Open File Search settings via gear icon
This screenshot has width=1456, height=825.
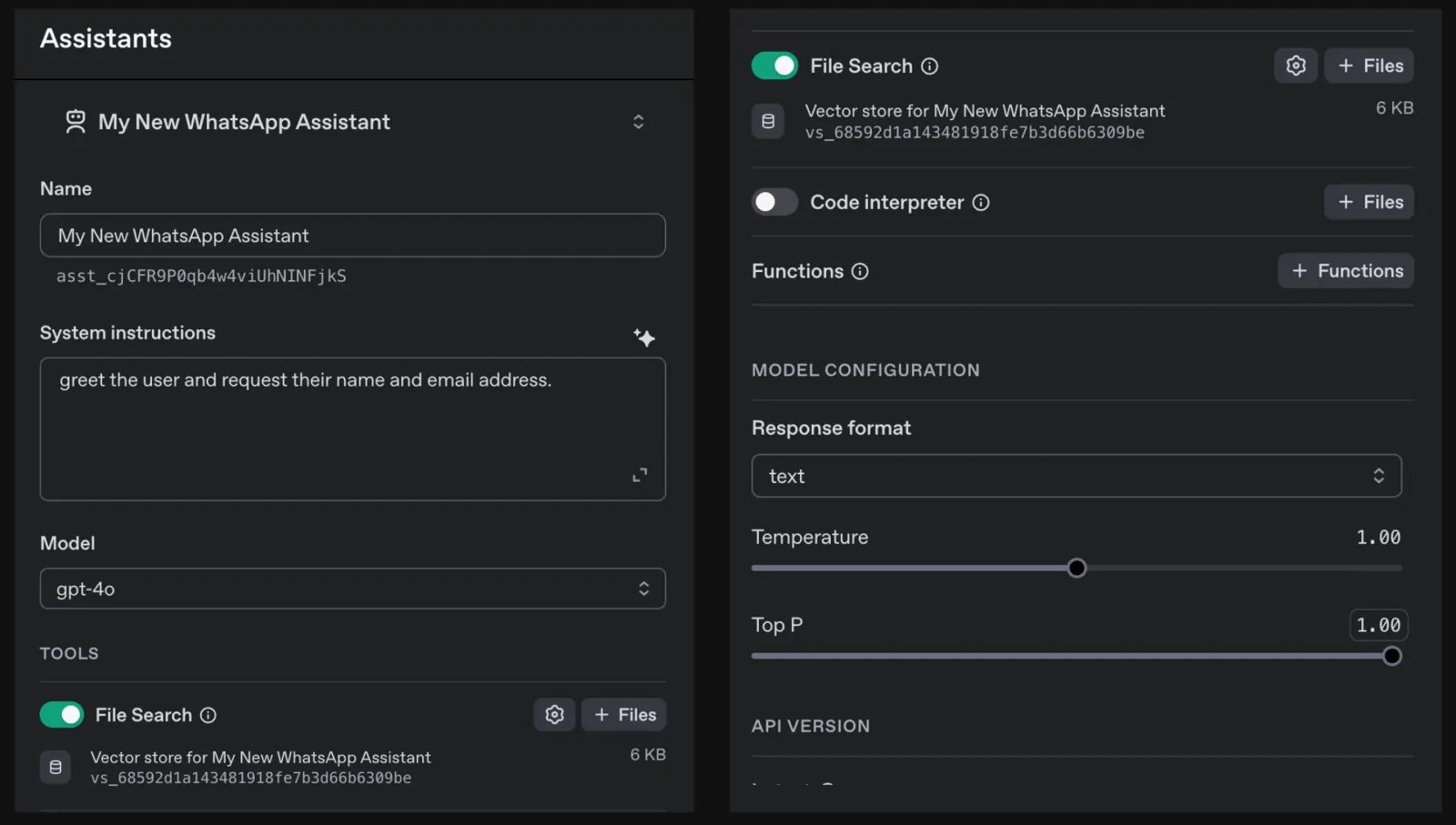coord(1296,65)
